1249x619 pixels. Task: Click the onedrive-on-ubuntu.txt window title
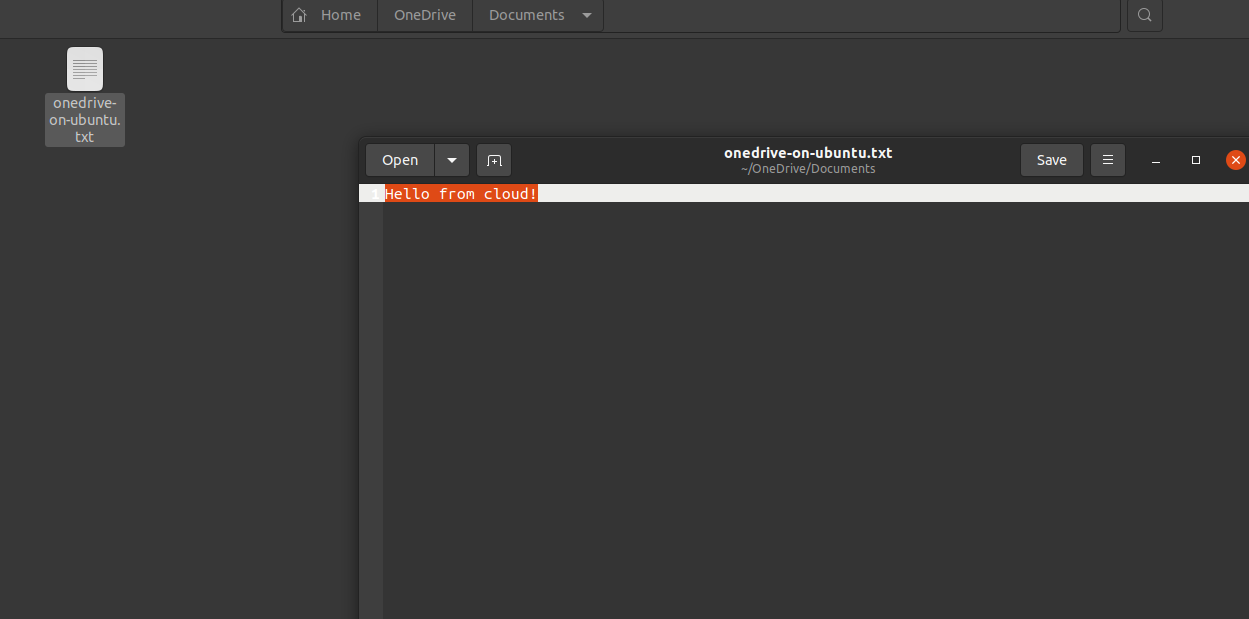click(808, 153)
